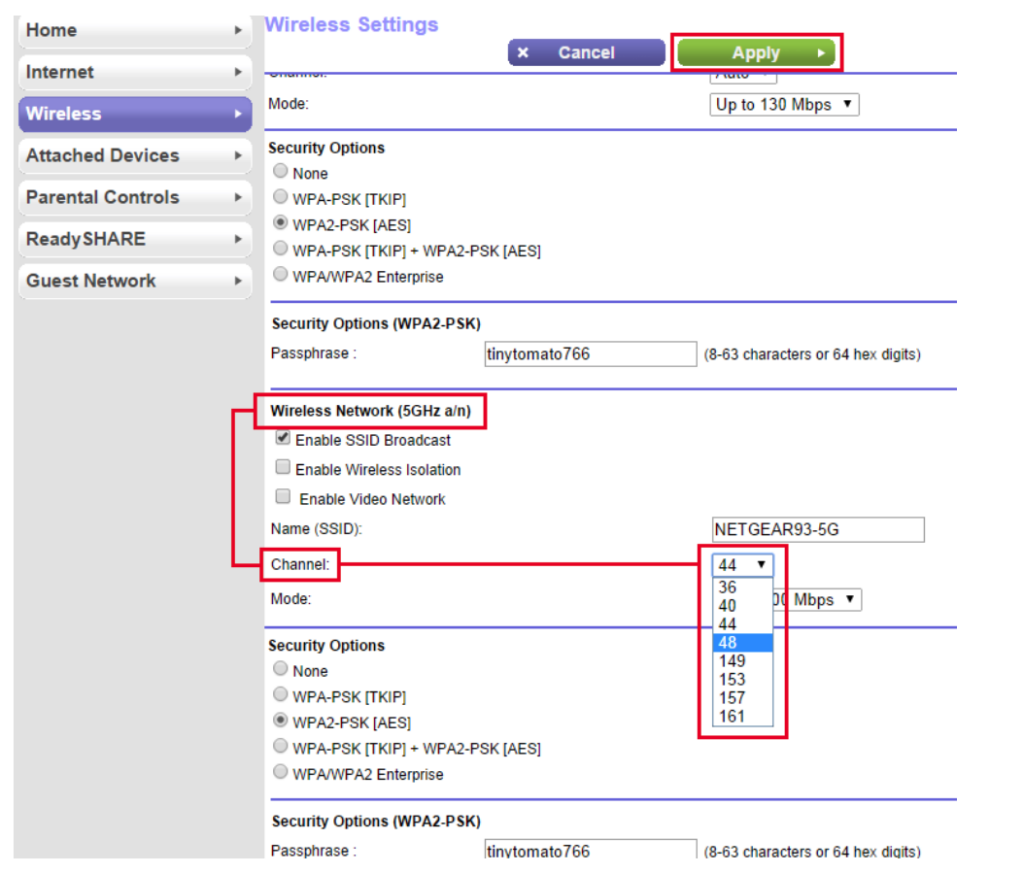Open Attached Devices section
This screenshot has width=1024, height=873.
[x=134, y=156]
